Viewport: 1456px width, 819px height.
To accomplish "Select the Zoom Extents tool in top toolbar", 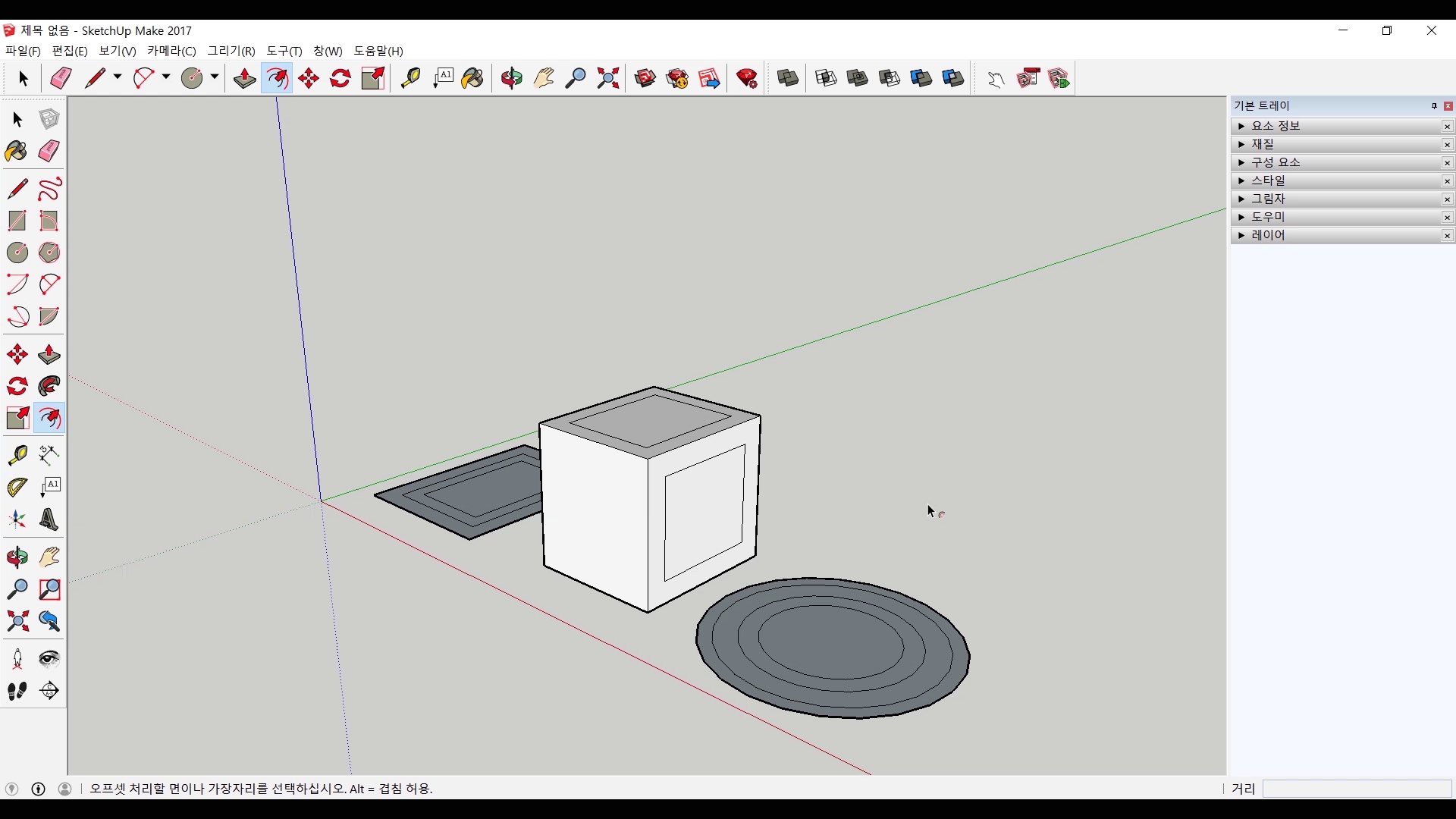I will 608,78.
